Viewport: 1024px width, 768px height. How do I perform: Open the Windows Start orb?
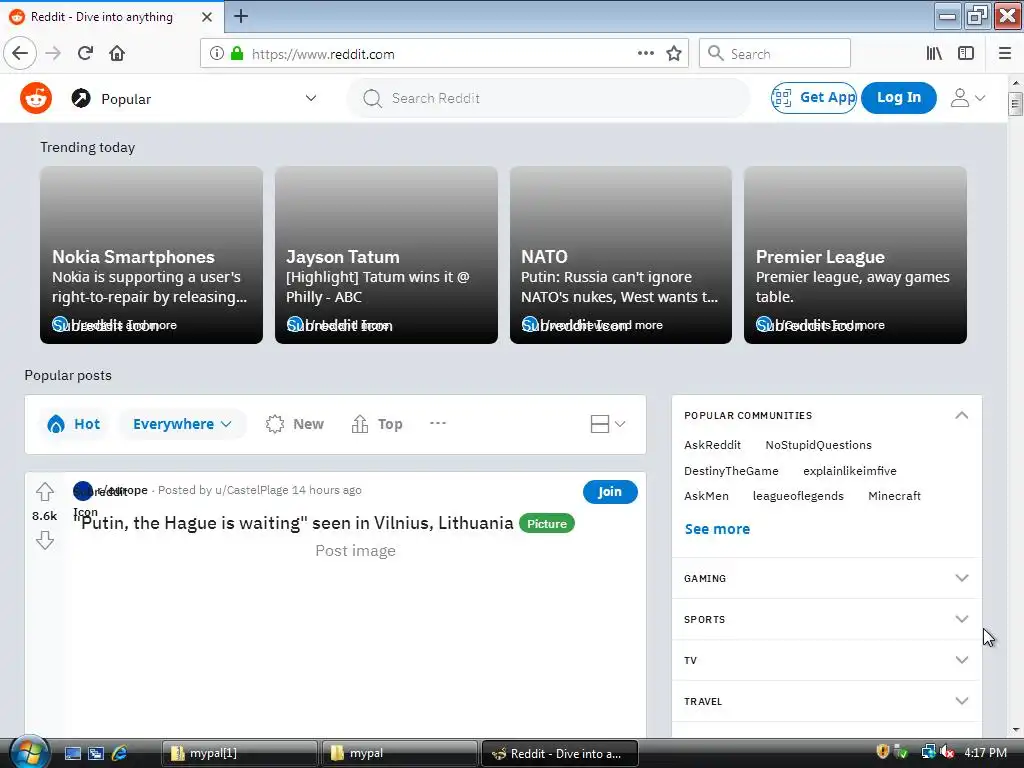click(29, 752)
